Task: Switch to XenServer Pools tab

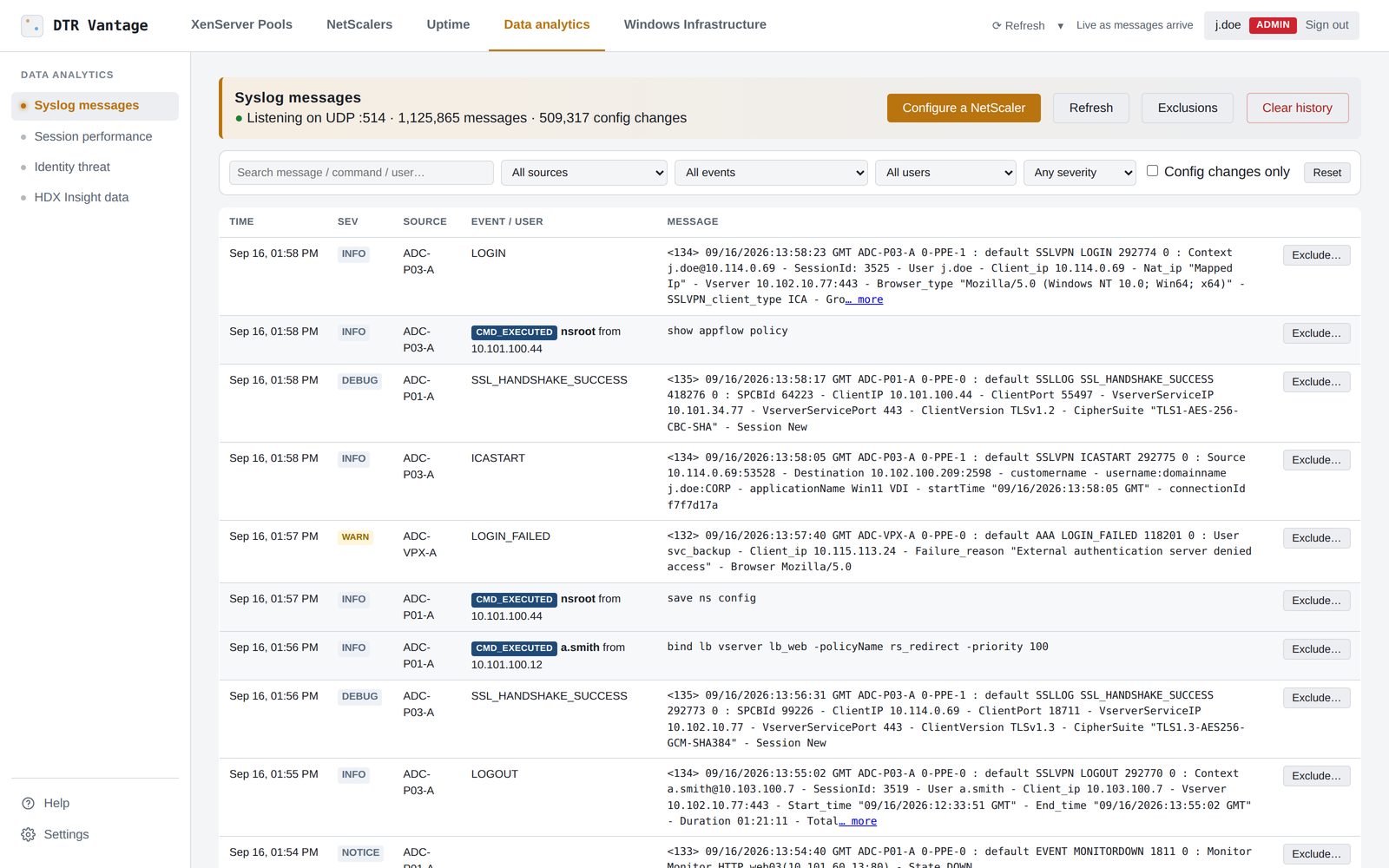Action: pyautogui.click(x=241, y=24)
